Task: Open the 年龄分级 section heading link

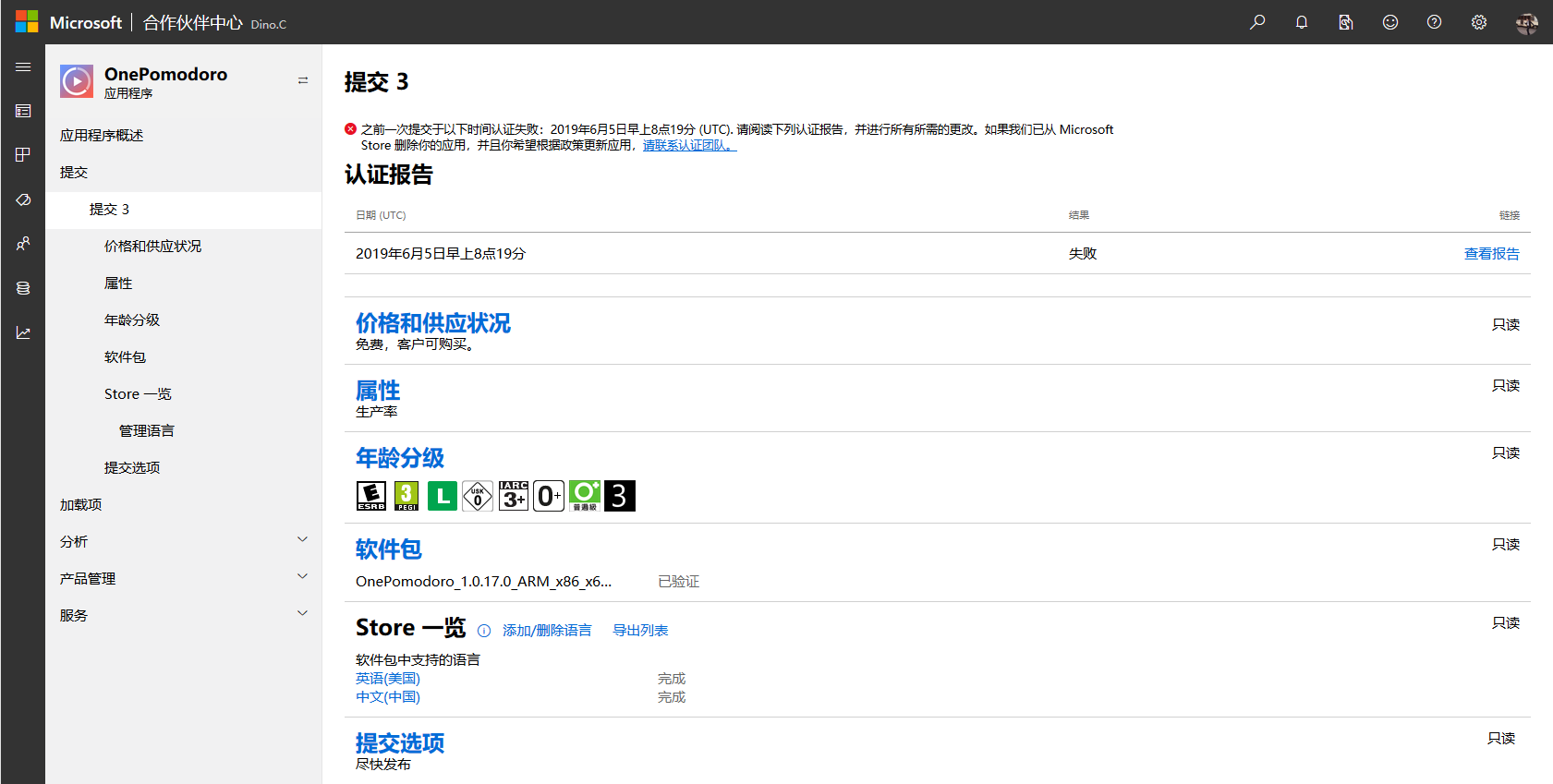Action: click(400, 458)
